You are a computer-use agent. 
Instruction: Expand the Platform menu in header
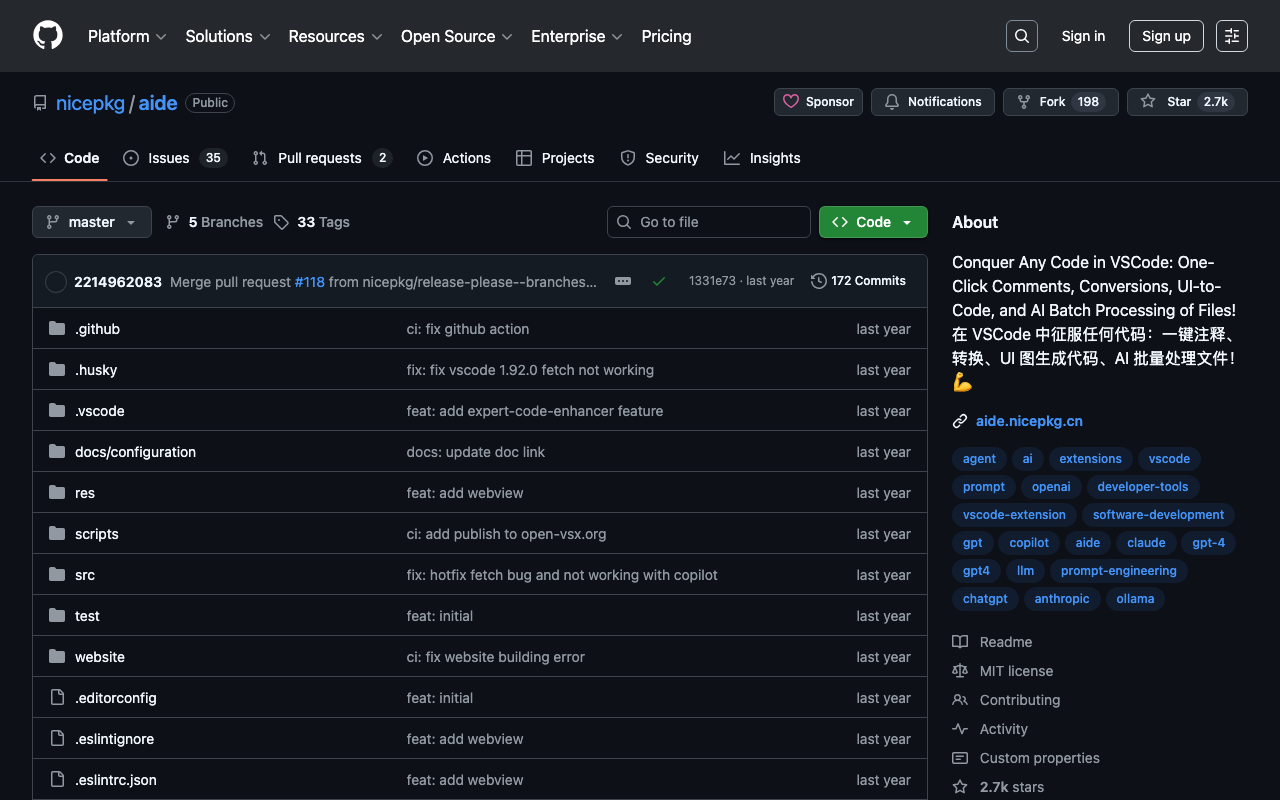point(127,36)
